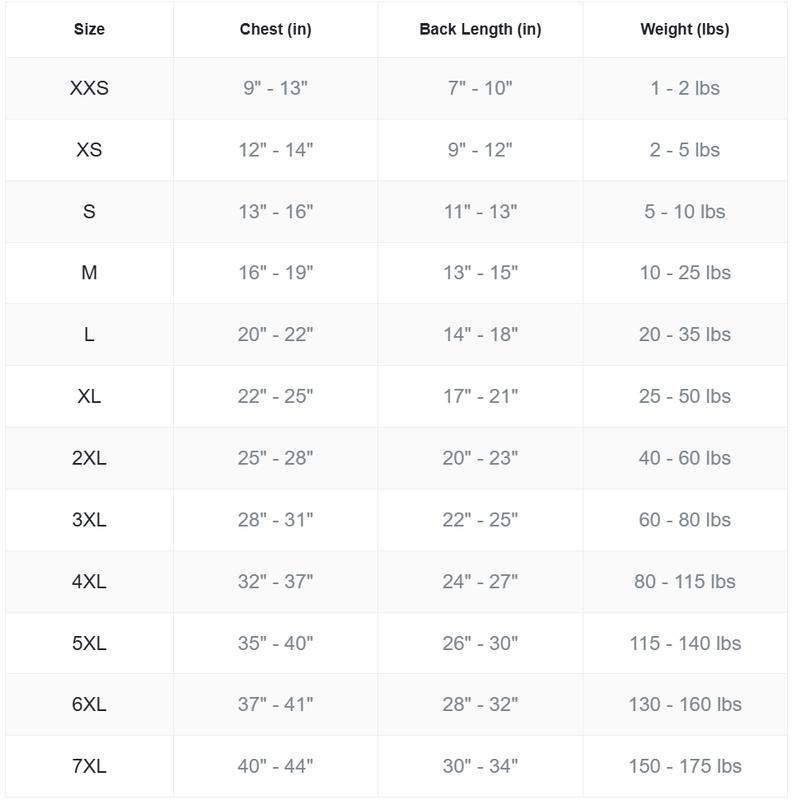Click the S back length 11" - 13"
This screenshot has height=800, width=792.
[x=480, y=212]
